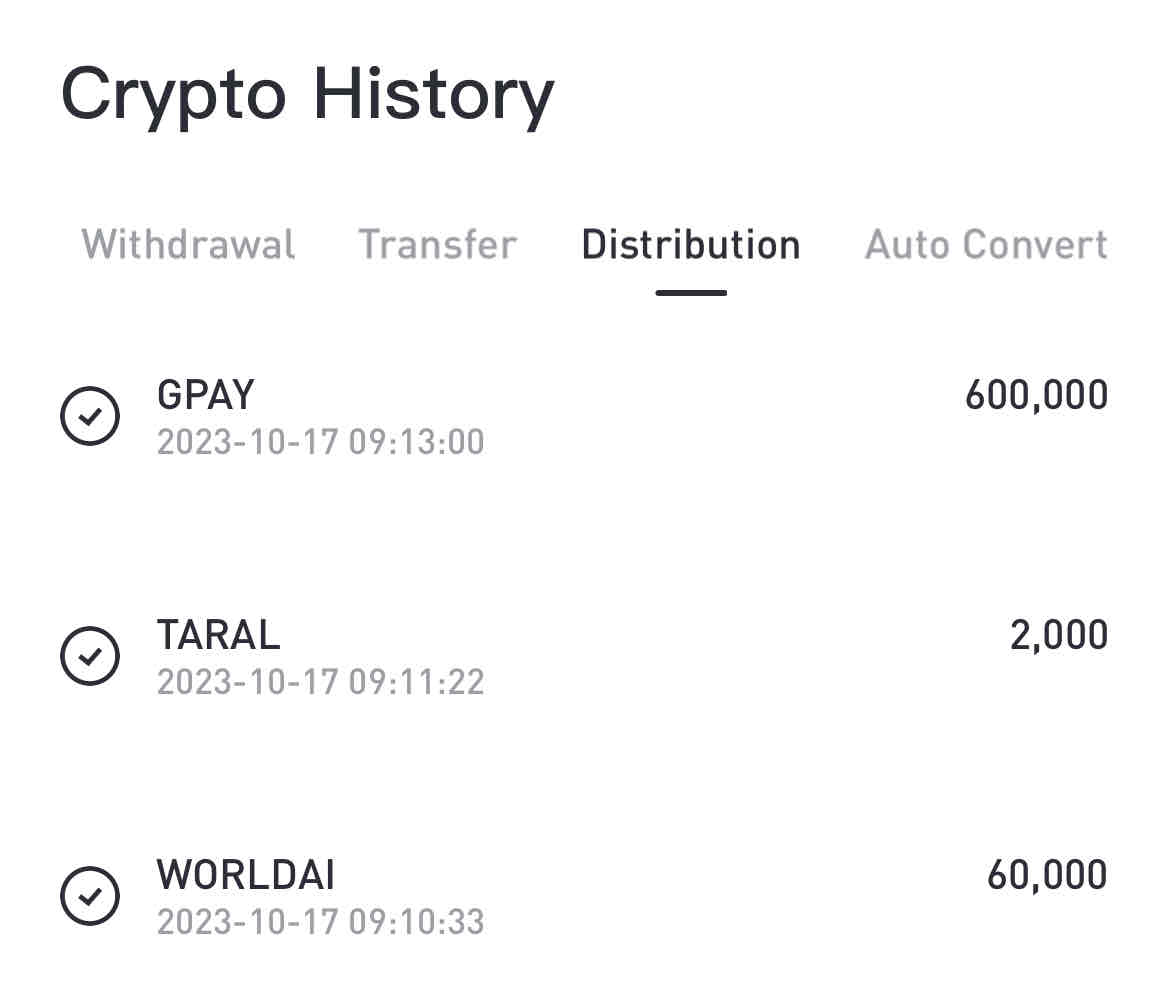Click the TARAL timestamp ending 09:11:22
Image resolution: width=1170 pixels, height=1004 pixels.
[320, 682]
